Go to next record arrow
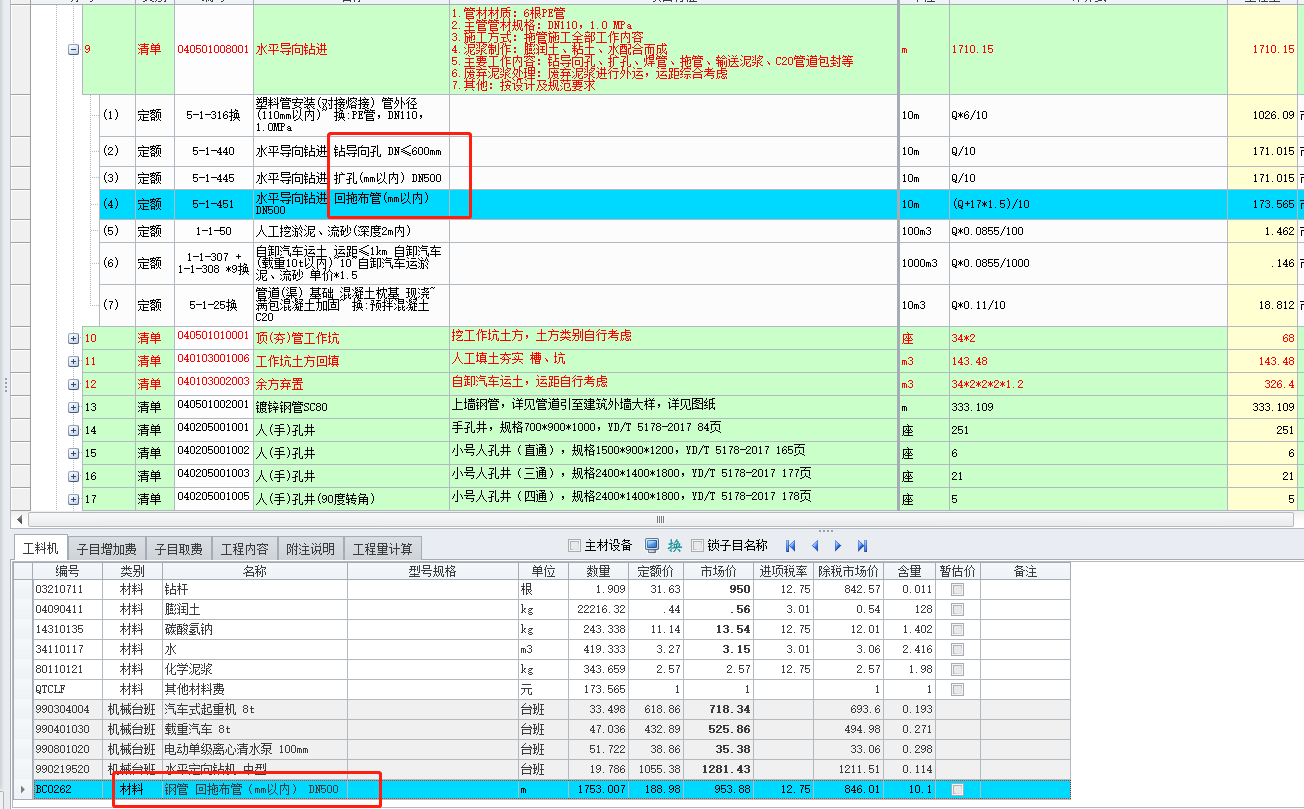Viewport: 1304px width, 809px height. [838, 546]
